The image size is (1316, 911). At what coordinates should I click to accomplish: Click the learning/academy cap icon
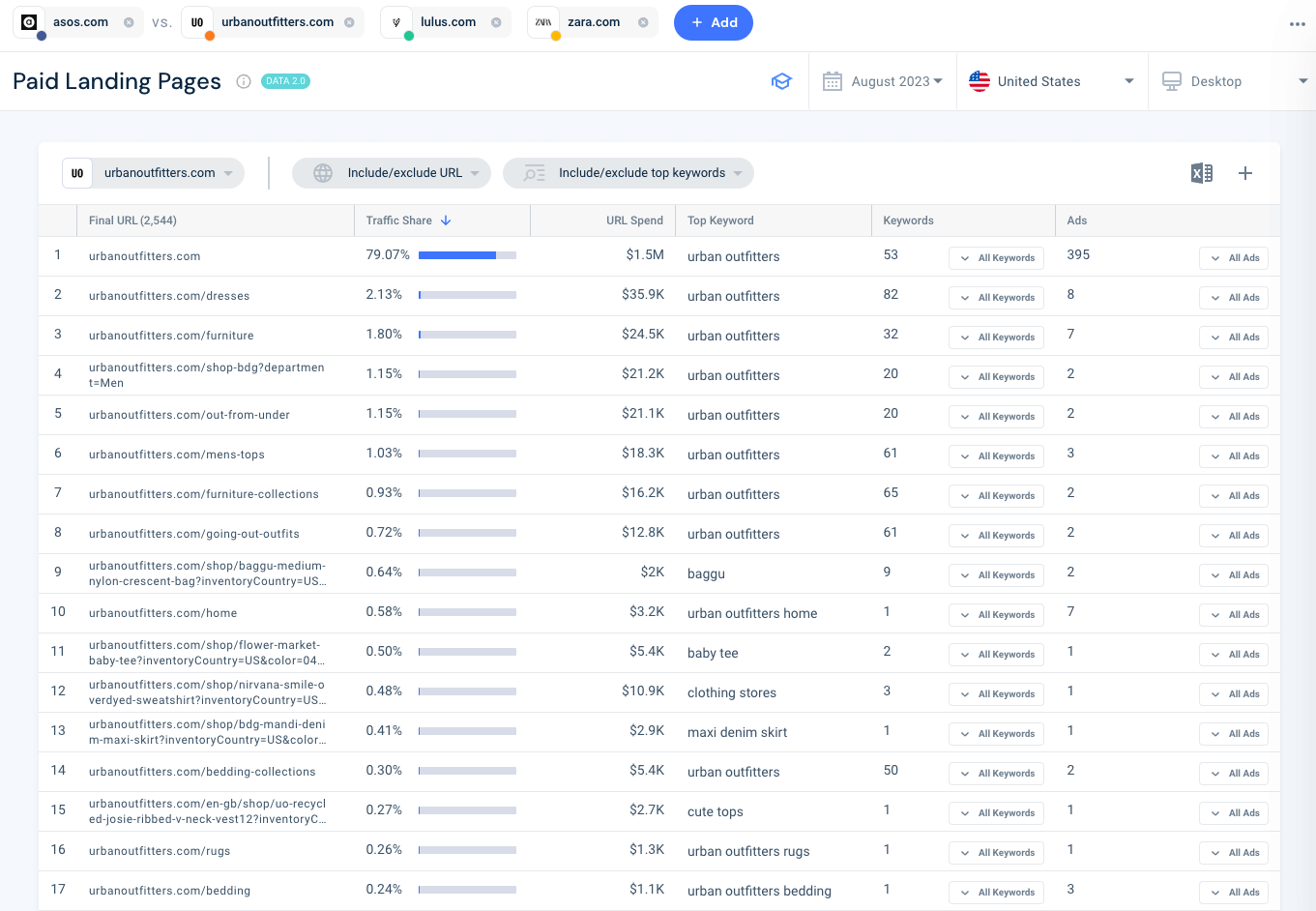781,81
